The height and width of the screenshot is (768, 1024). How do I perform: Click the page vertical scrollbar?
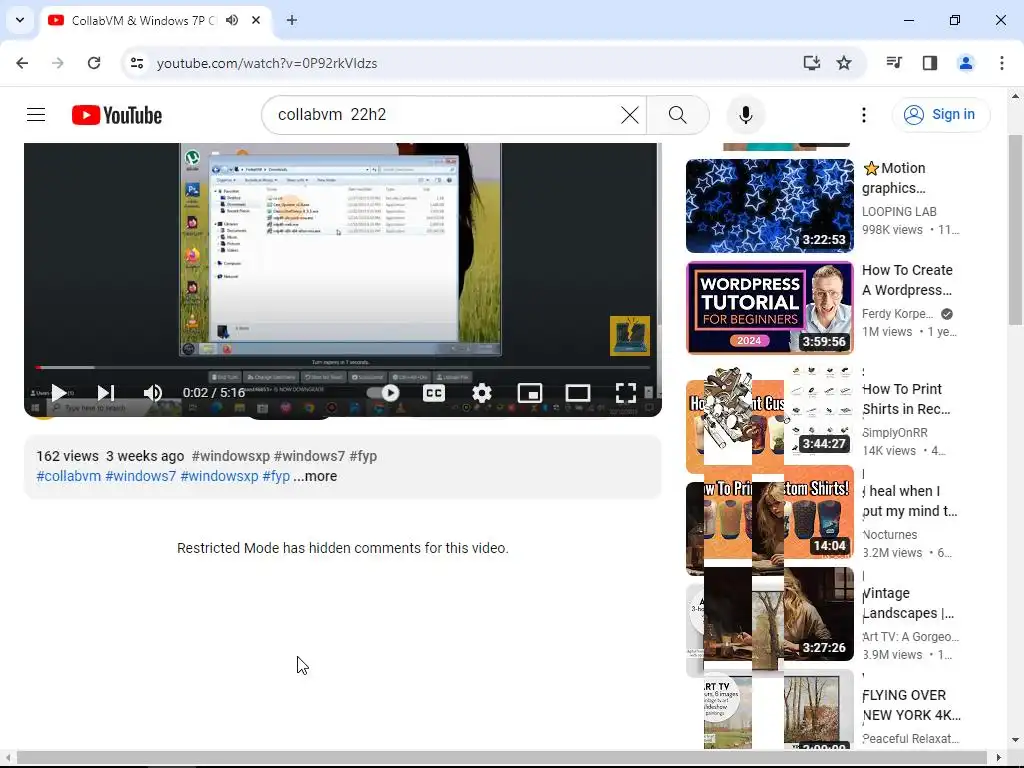click(1015, 229)
